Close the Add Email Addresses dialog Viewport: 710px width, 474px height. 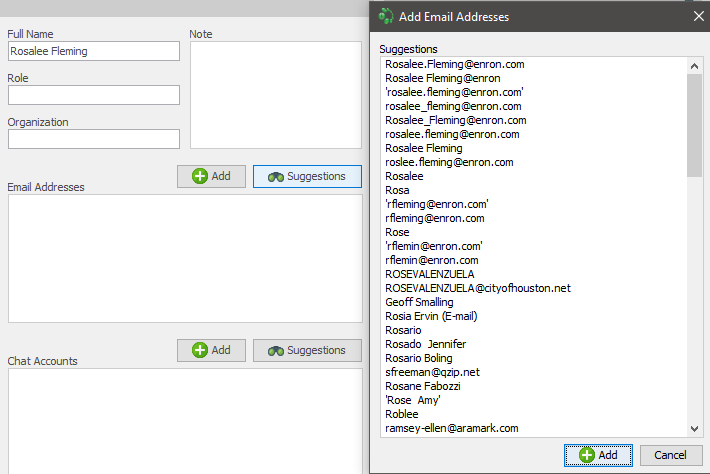click(x=697, y=16)
